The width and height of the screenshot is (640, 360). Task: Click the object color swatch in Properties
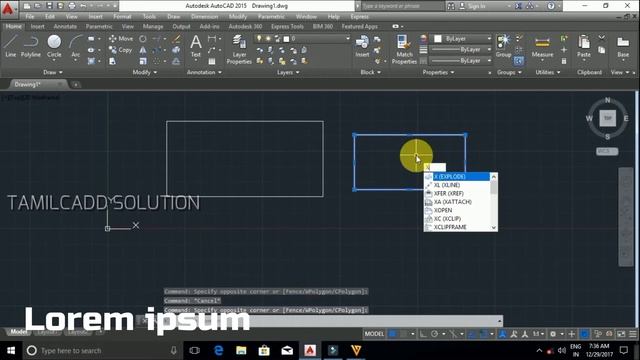[438, 39]
